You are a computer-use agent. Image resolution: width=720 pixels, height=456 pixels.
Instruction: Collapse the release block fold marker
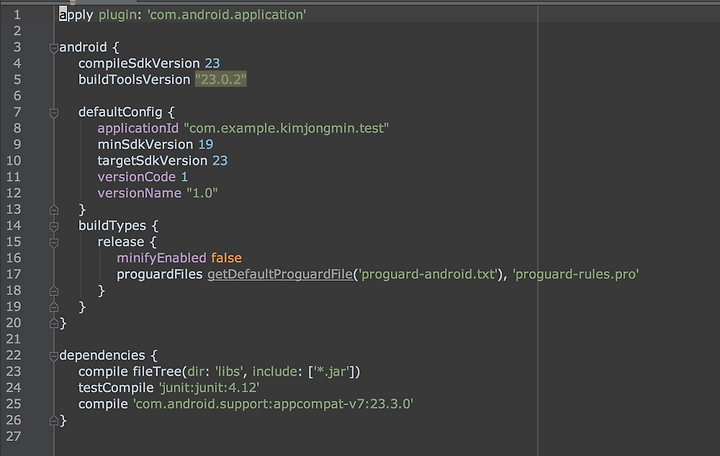pos(54,242)
